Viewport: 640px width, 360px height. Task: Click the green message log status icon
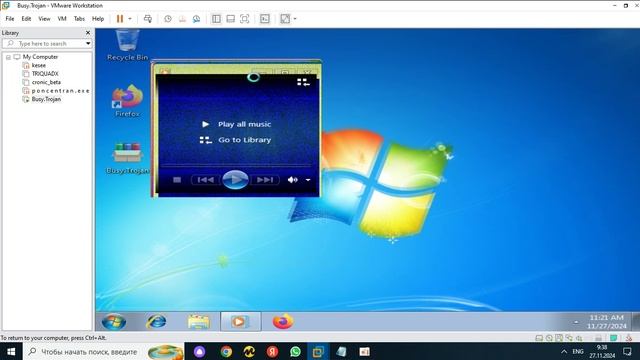(x=613, y=338)
